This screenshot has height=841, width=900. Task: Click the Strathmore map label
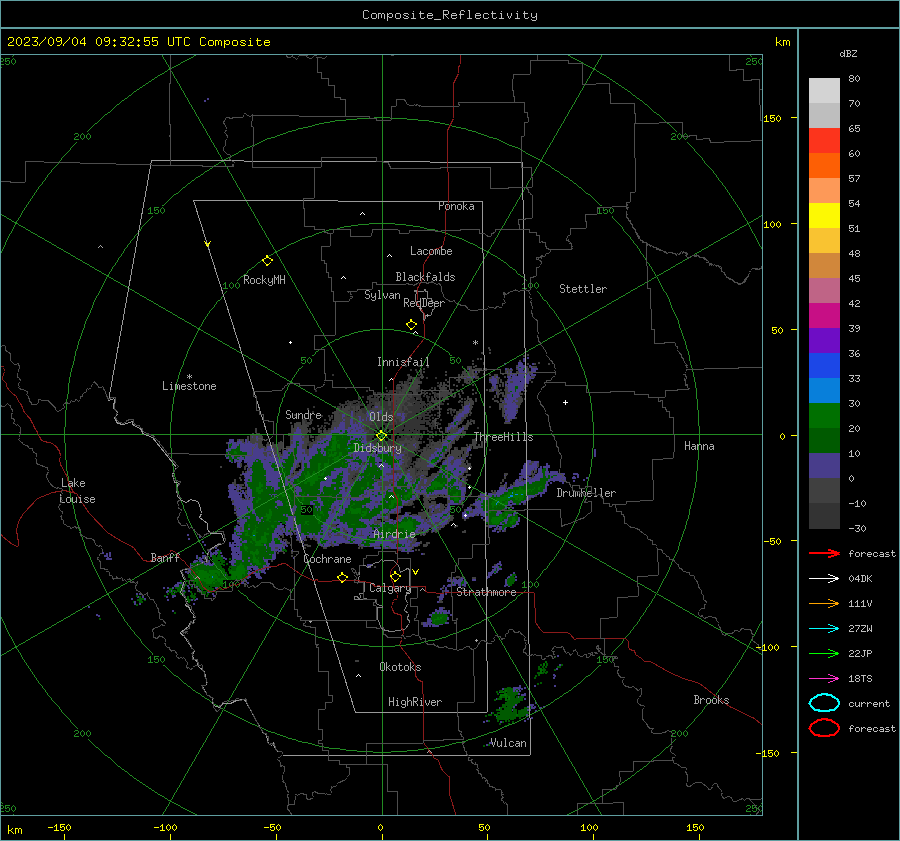point(486,592)
